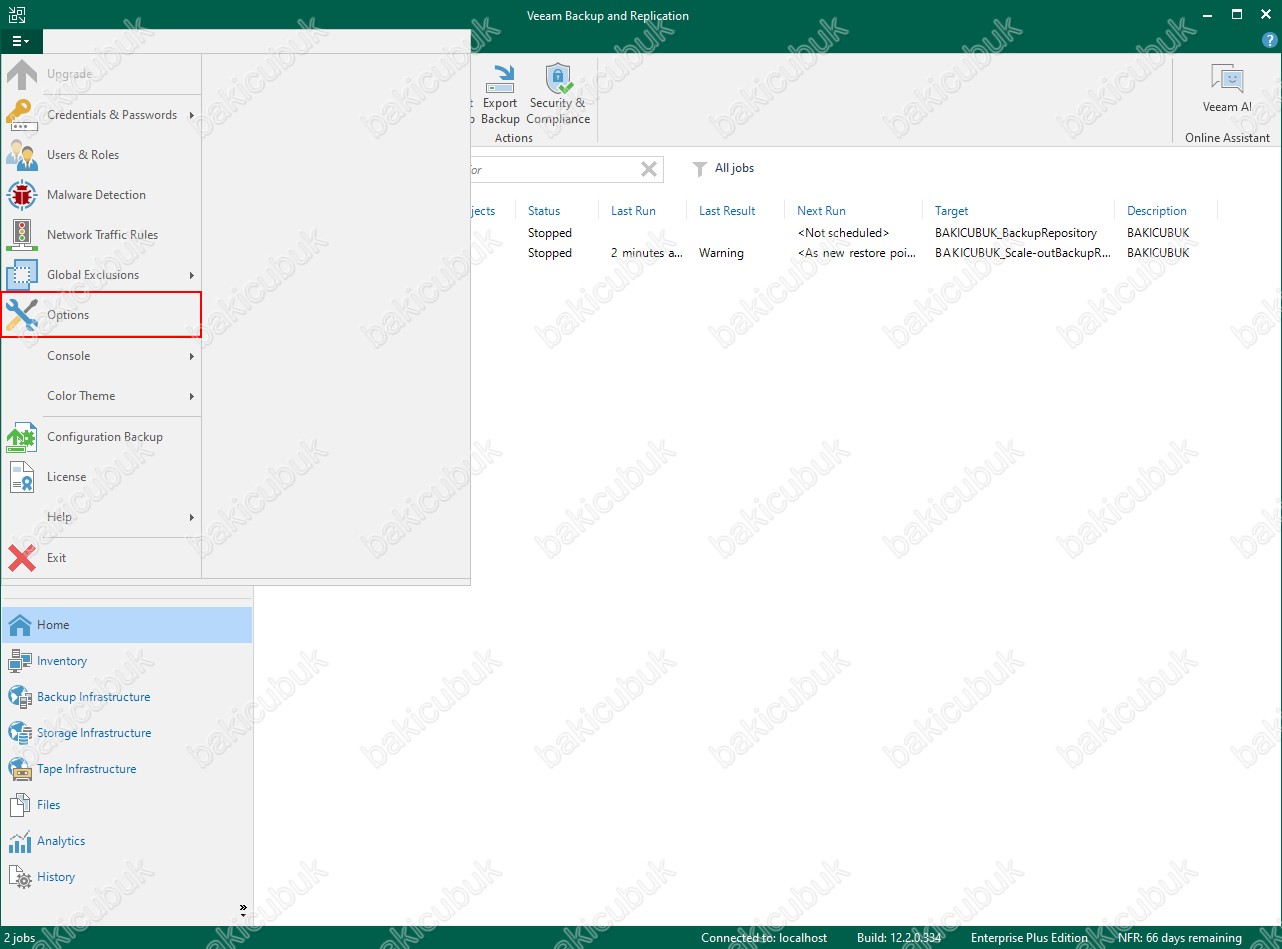Sort jobs by Target column header
Screen dimensions: 1282x949
click(x=952, y=211)
